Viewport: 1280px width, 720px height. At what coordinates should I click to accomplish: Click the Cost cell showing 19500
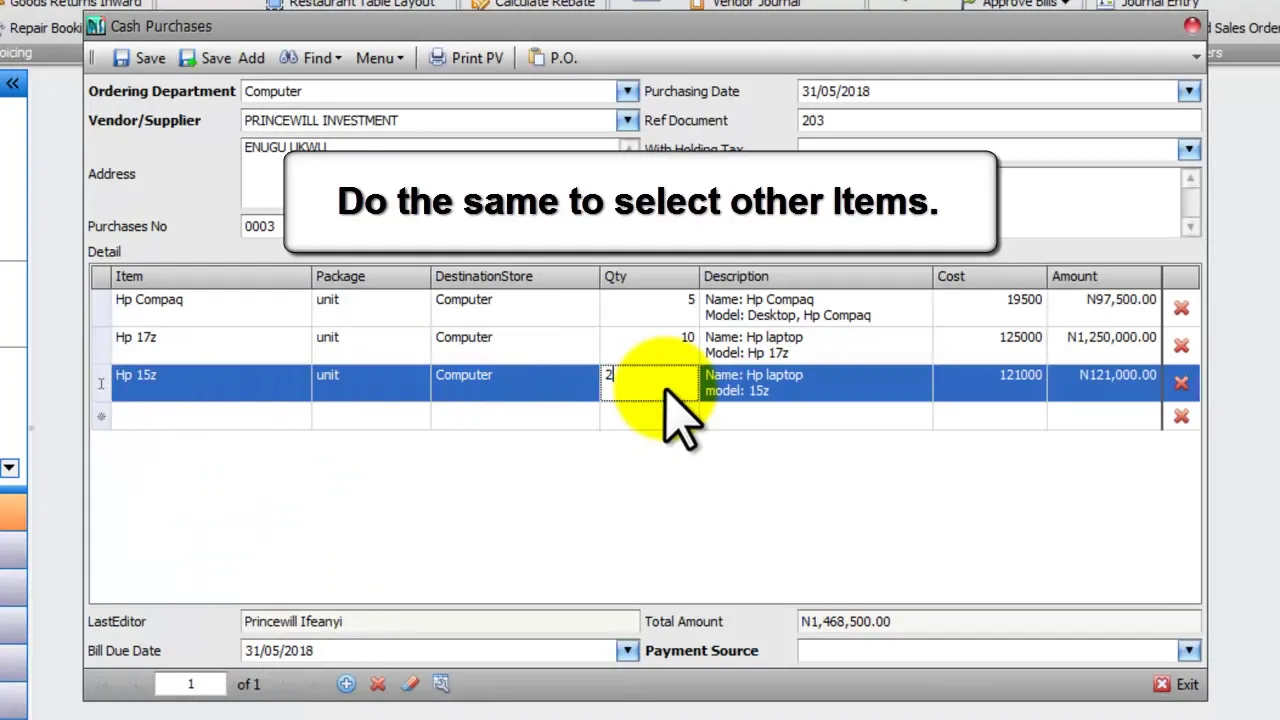pyautogui.click(x=990, y=307)
